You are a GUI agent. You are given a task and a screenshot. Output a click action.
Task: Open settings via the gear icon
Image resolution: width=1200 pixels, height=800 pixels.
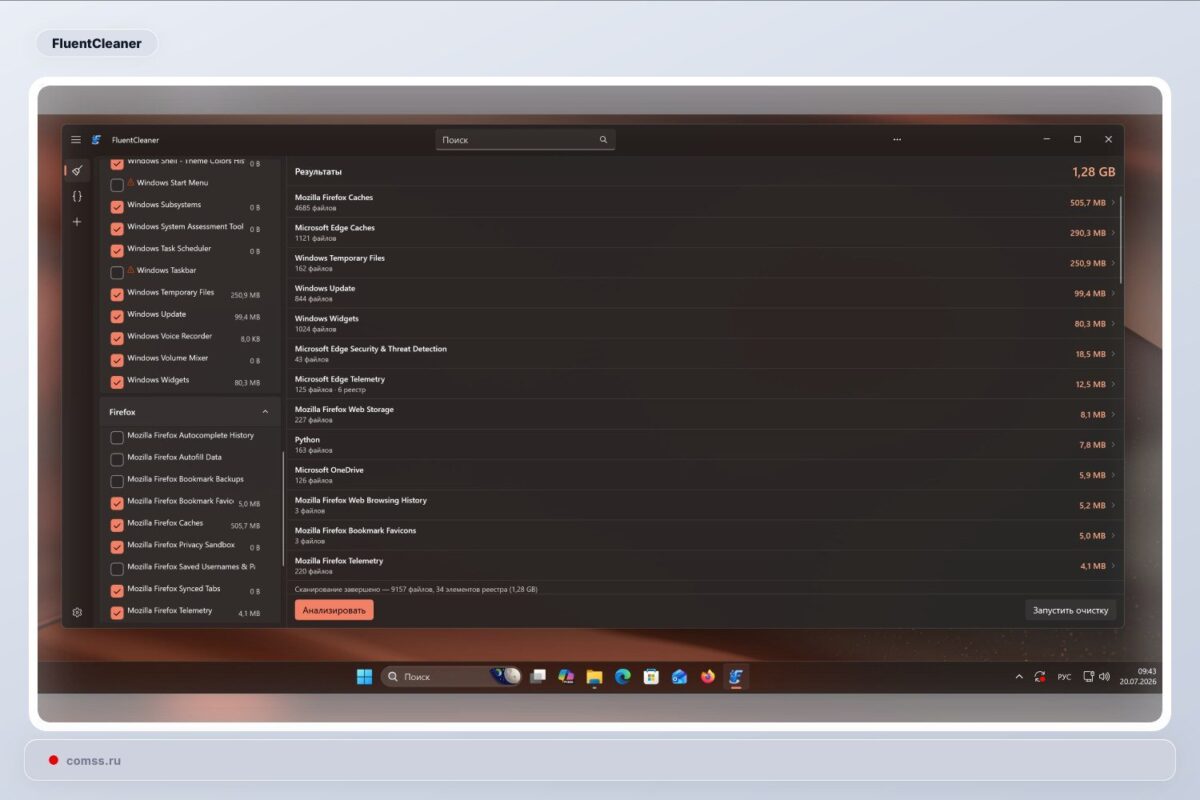pyautogui.click(x=77, y=612)
